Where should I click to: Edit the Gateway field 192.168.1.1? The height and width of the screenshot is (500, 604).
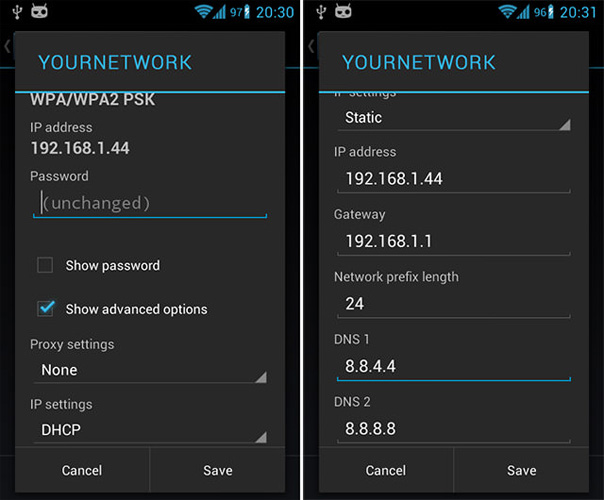(454, 242)
